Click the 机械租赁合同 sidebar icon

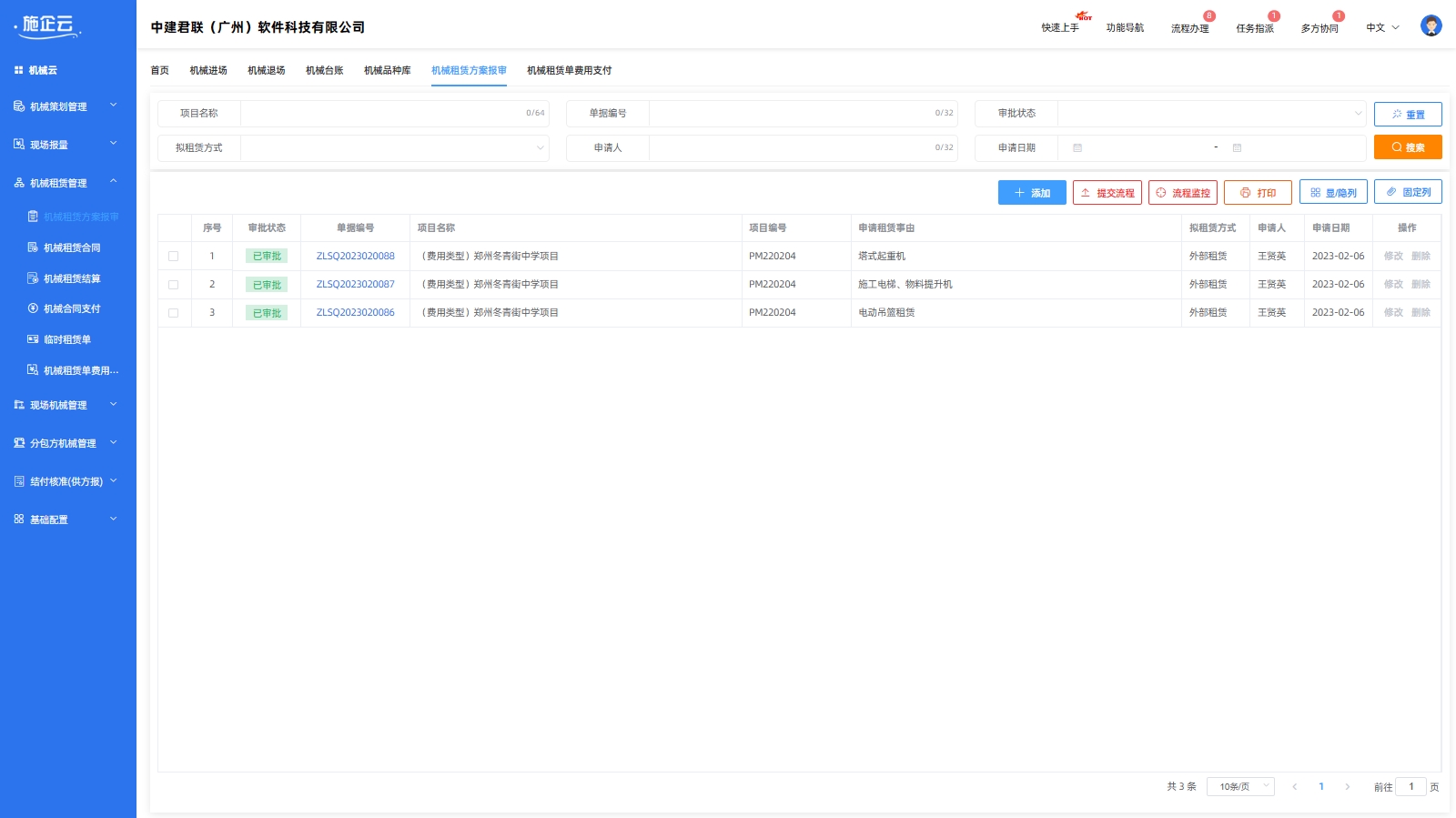click(x=33, y=247)
